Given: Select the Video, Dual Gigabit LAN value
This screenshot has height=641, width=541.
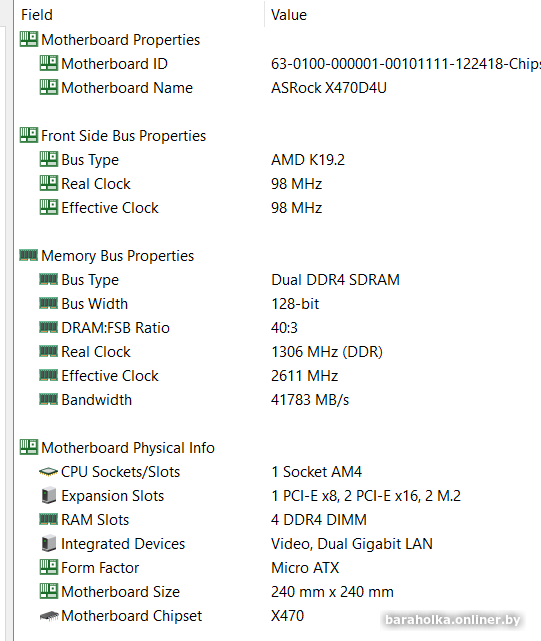Looking at the screenshot, I should coord(352,544).
